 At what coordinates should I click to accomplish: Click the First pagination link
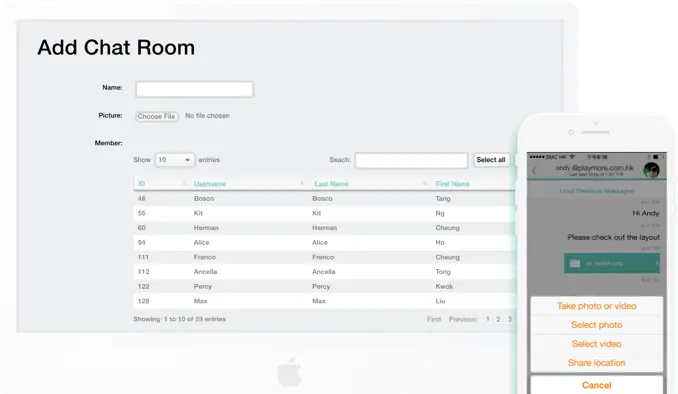pyautogui.click(x=434, y=319)
